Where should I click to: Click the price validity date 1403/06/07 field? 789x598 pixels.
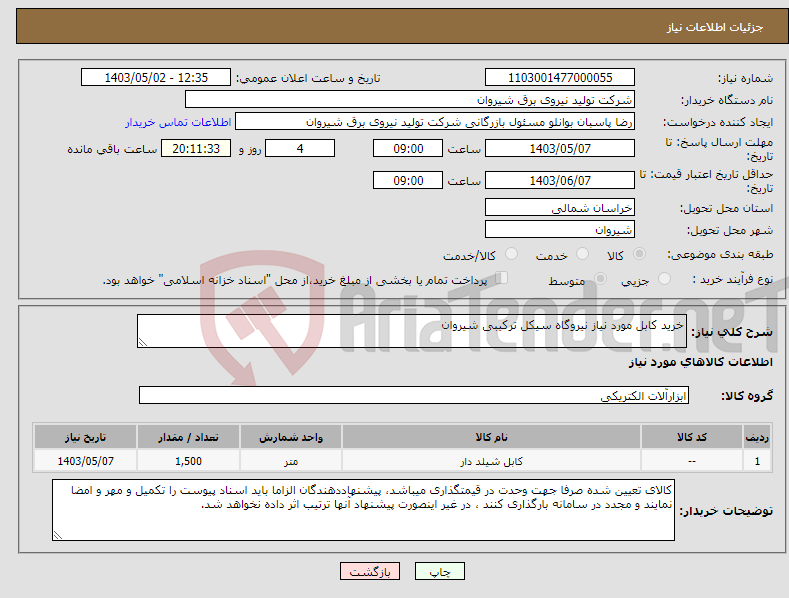[x=560, y=180]
